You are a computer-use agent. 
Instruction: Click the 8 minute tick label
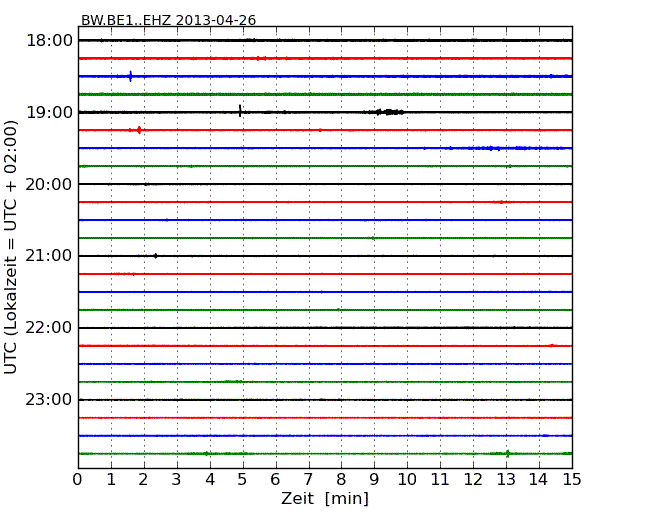click(x=341, y=480)
